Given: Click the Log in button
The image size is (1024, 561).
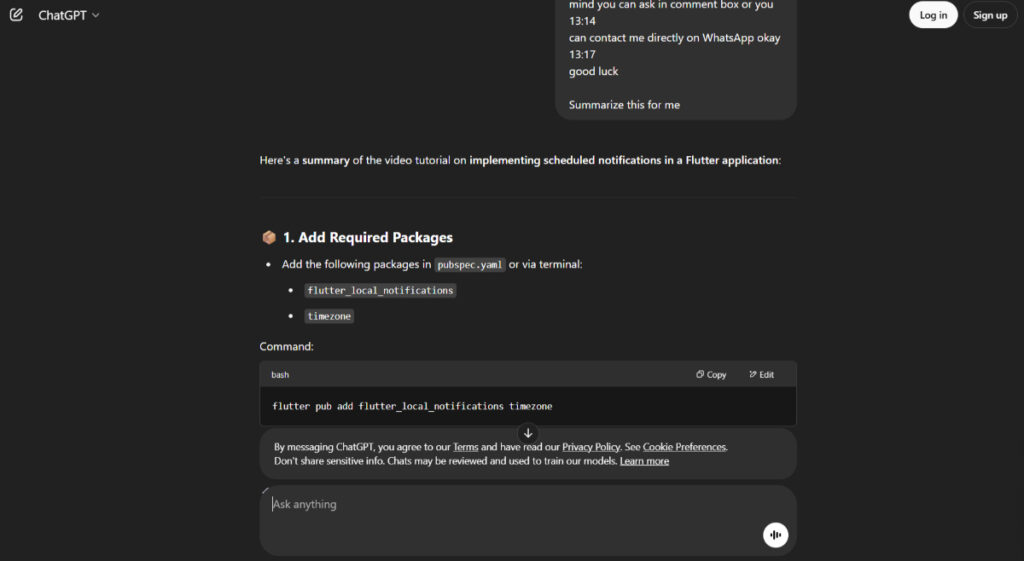Looking at the screenshot, I should [x=933, y=15].
